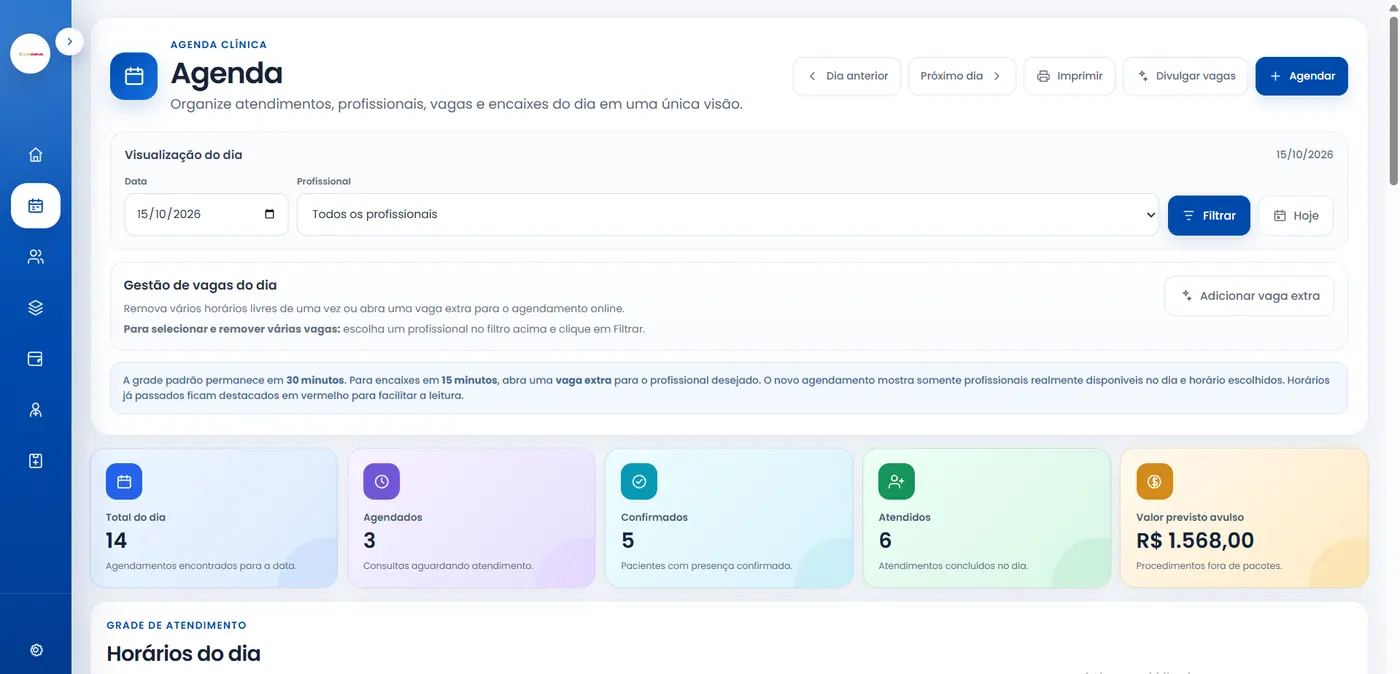Screen dimensions: 1400x674
Task: Go to Dia anterior
Action: [x=847, y=76]
